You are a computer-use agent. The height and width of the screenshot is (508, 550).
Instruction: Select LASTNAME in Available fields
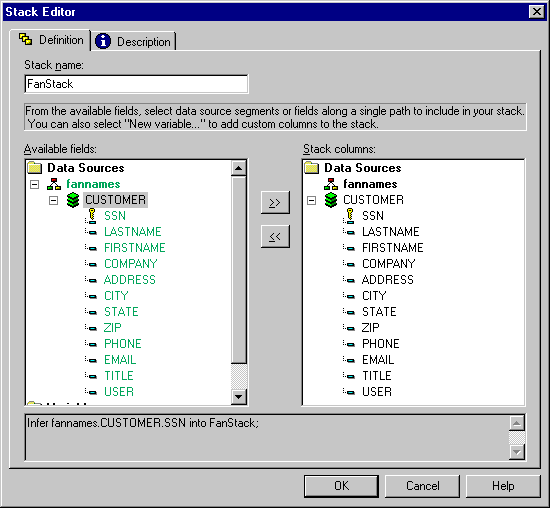133,232
